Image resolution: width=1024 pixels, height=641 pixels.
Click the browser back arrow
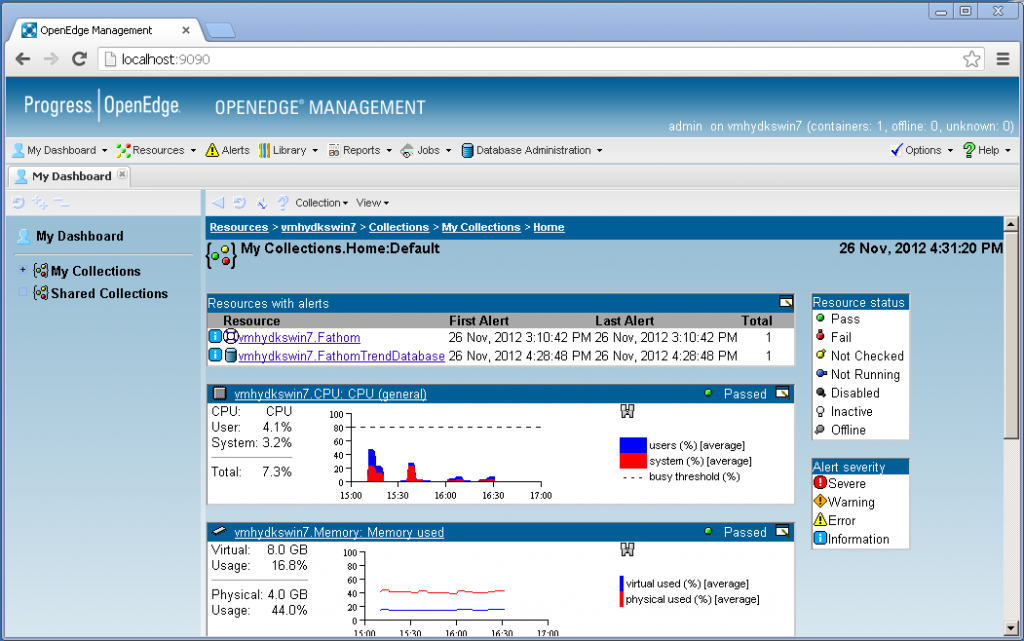23,59
